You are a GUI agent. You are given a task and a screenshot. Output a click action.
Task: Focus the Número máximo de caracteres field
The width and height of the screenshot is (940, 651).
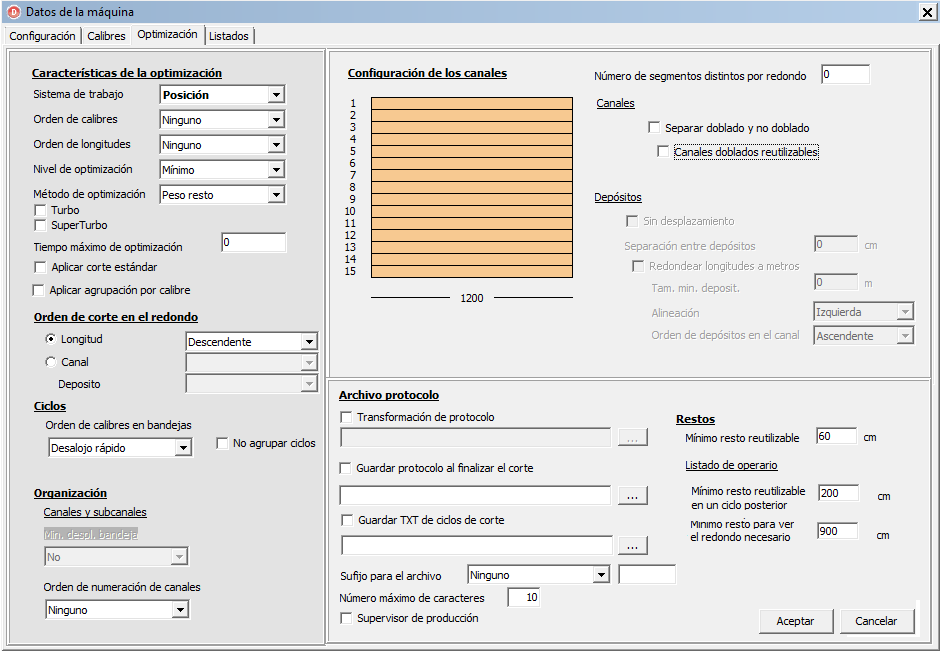pos(523,597)
